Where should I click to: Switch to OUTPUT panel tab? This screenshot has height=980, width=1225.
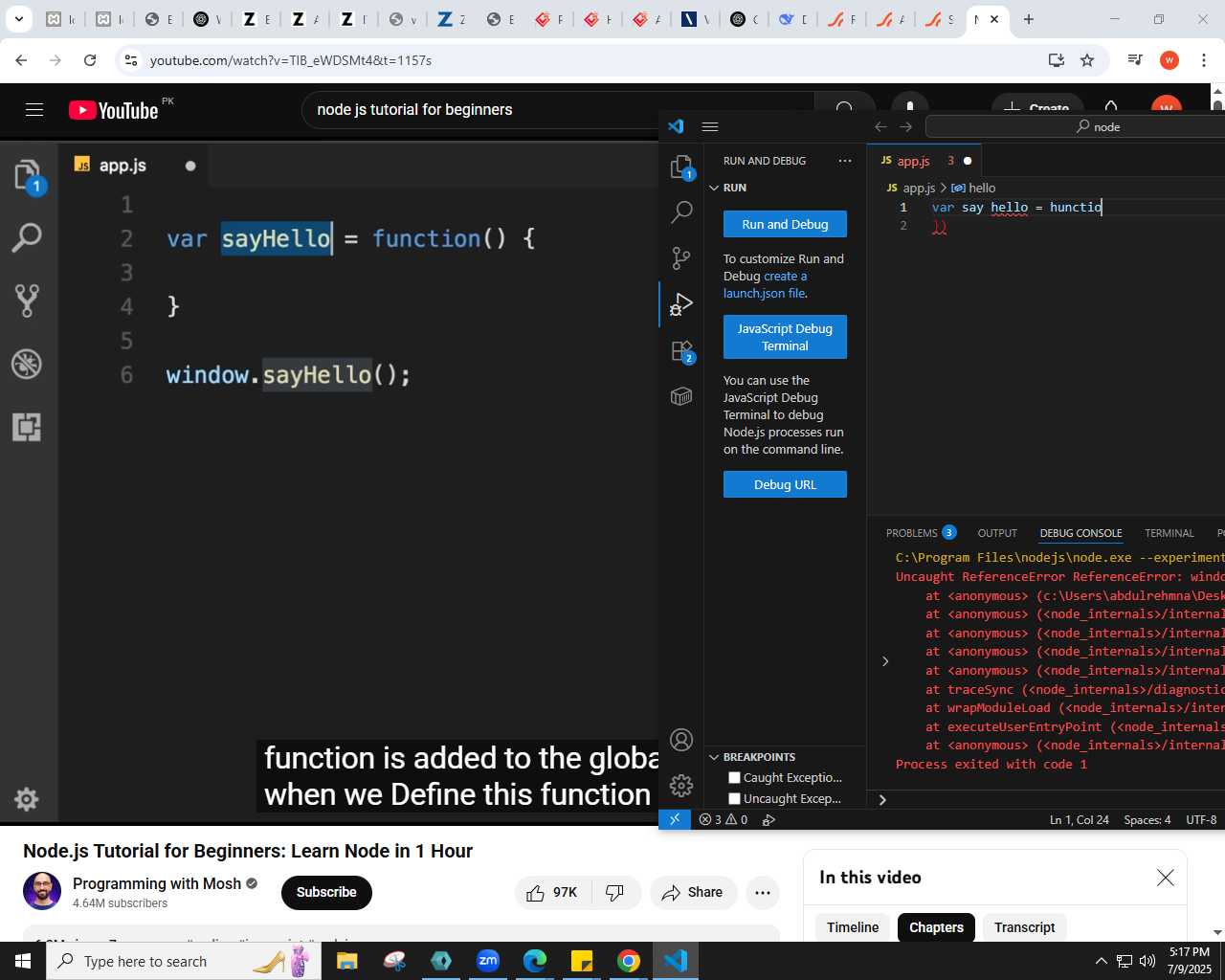(997, 533)
